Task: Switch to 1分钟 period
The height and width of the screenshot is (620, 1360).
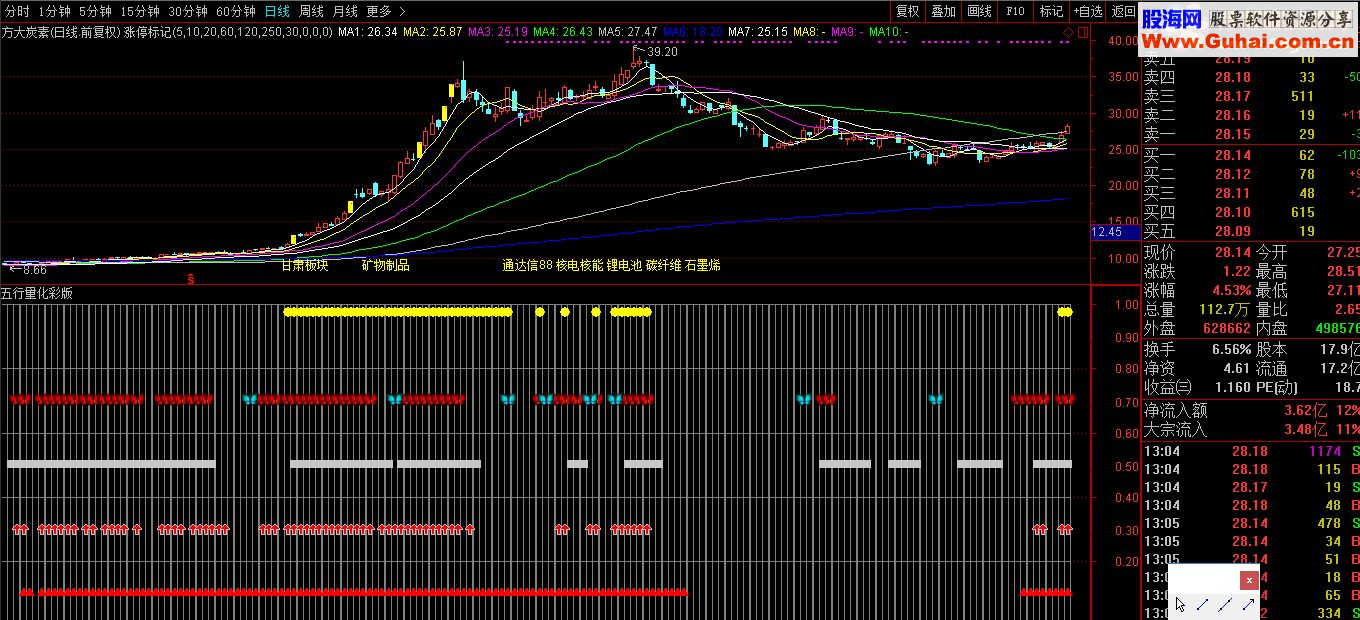Action: [54, 11]
